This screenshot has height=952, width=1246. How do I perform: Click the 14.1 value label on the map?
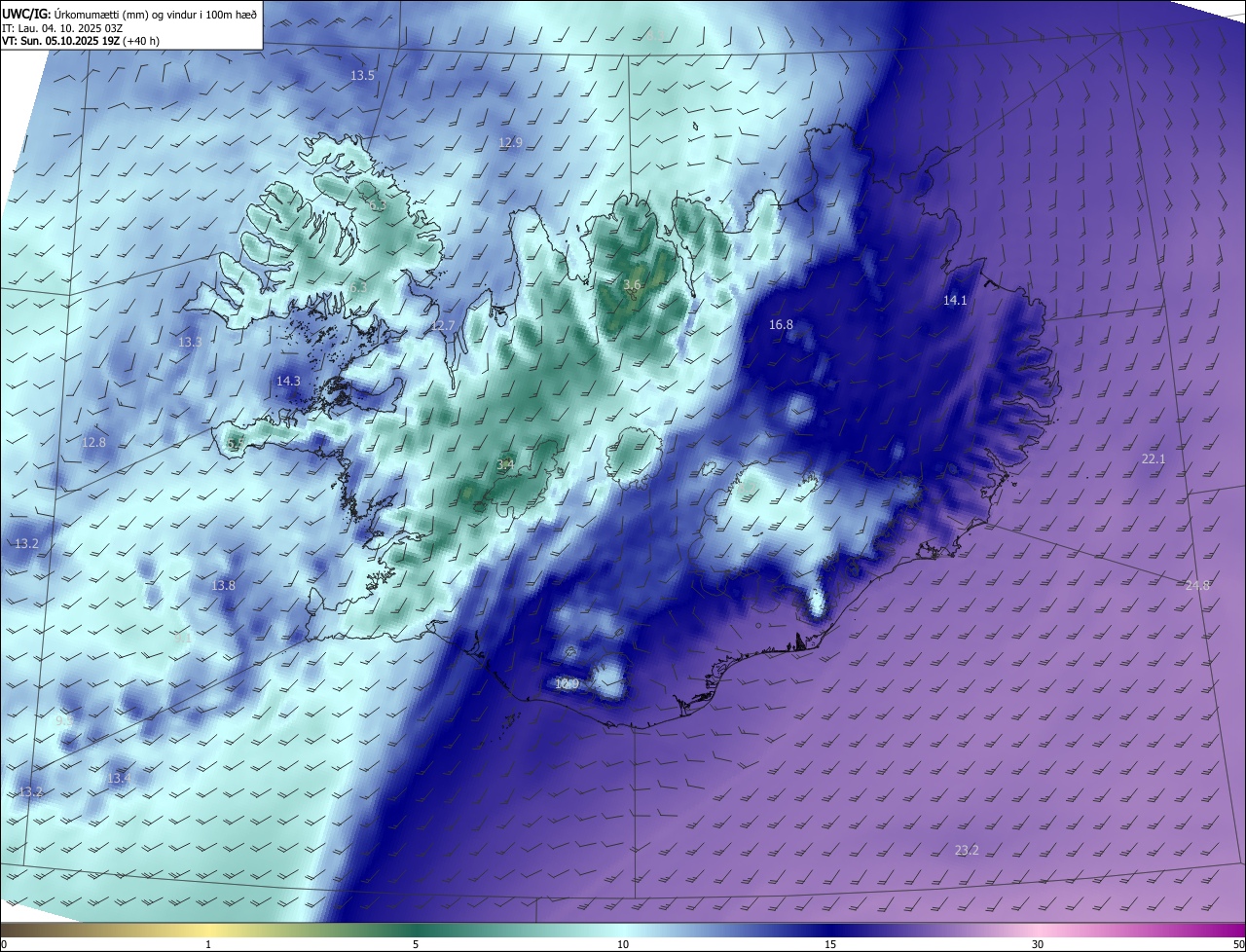tap(955, 300)
